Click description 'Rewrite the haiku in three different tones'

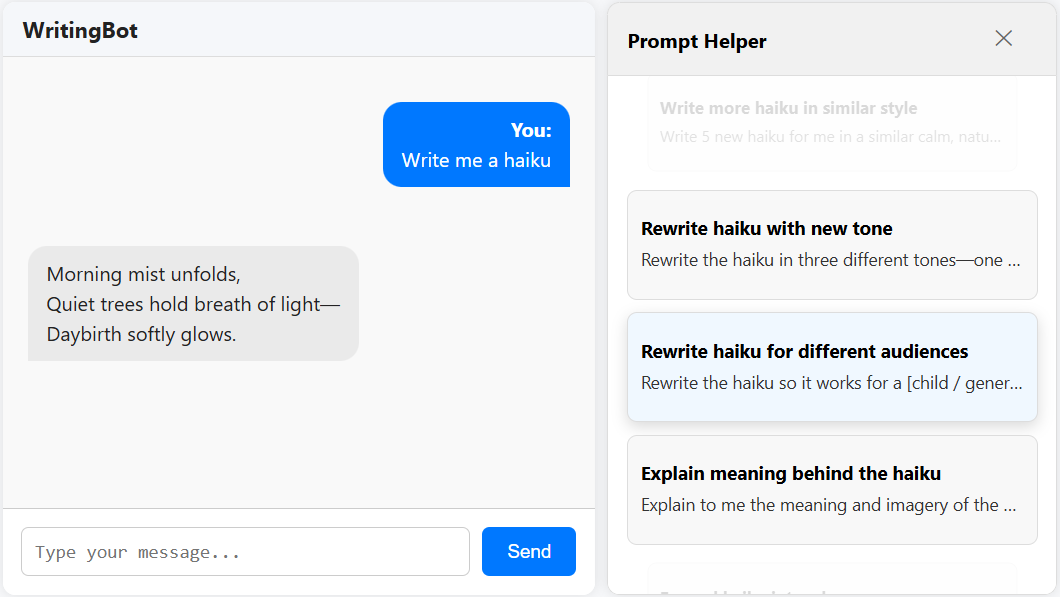830,260
